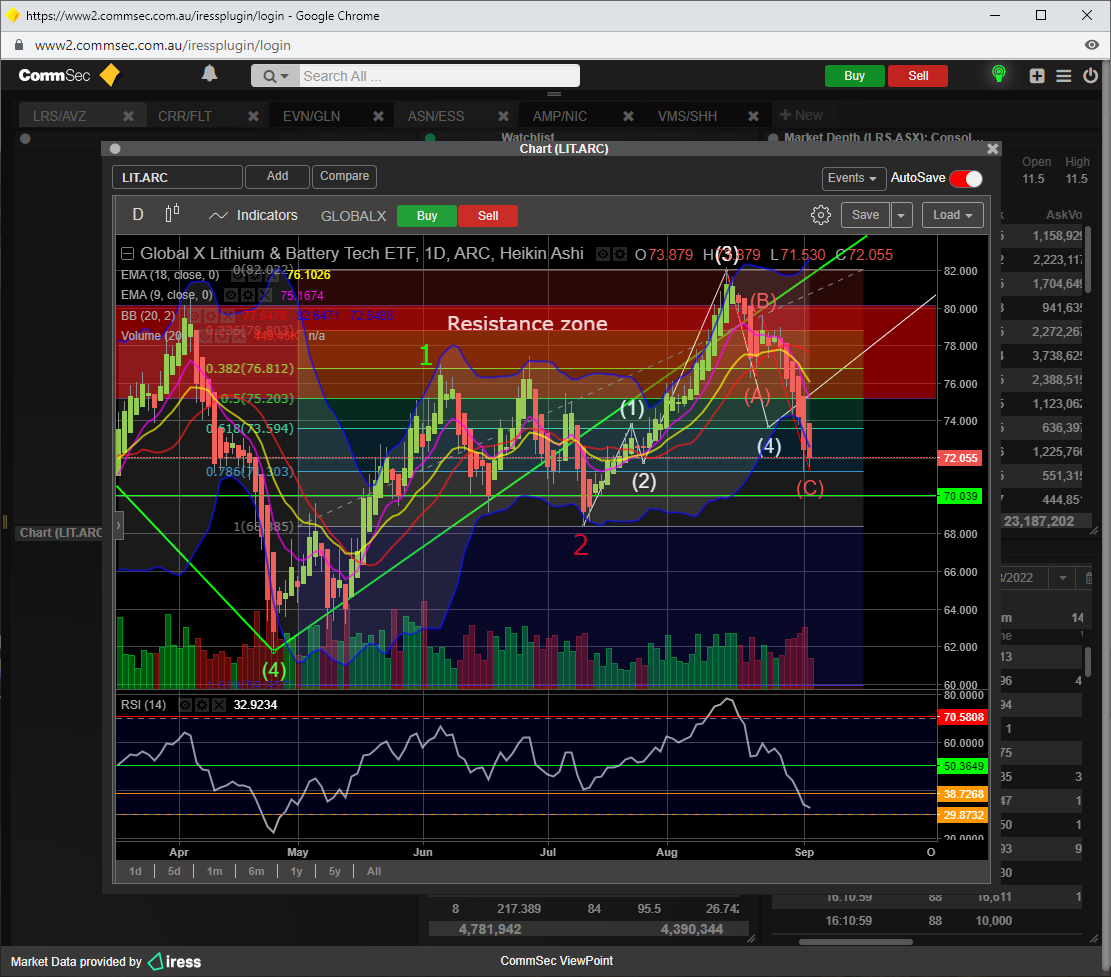Viewport: 1111px width, 977px height.
Task: Open the arrow dropdown next to Save
Action: tap(901, 215)
